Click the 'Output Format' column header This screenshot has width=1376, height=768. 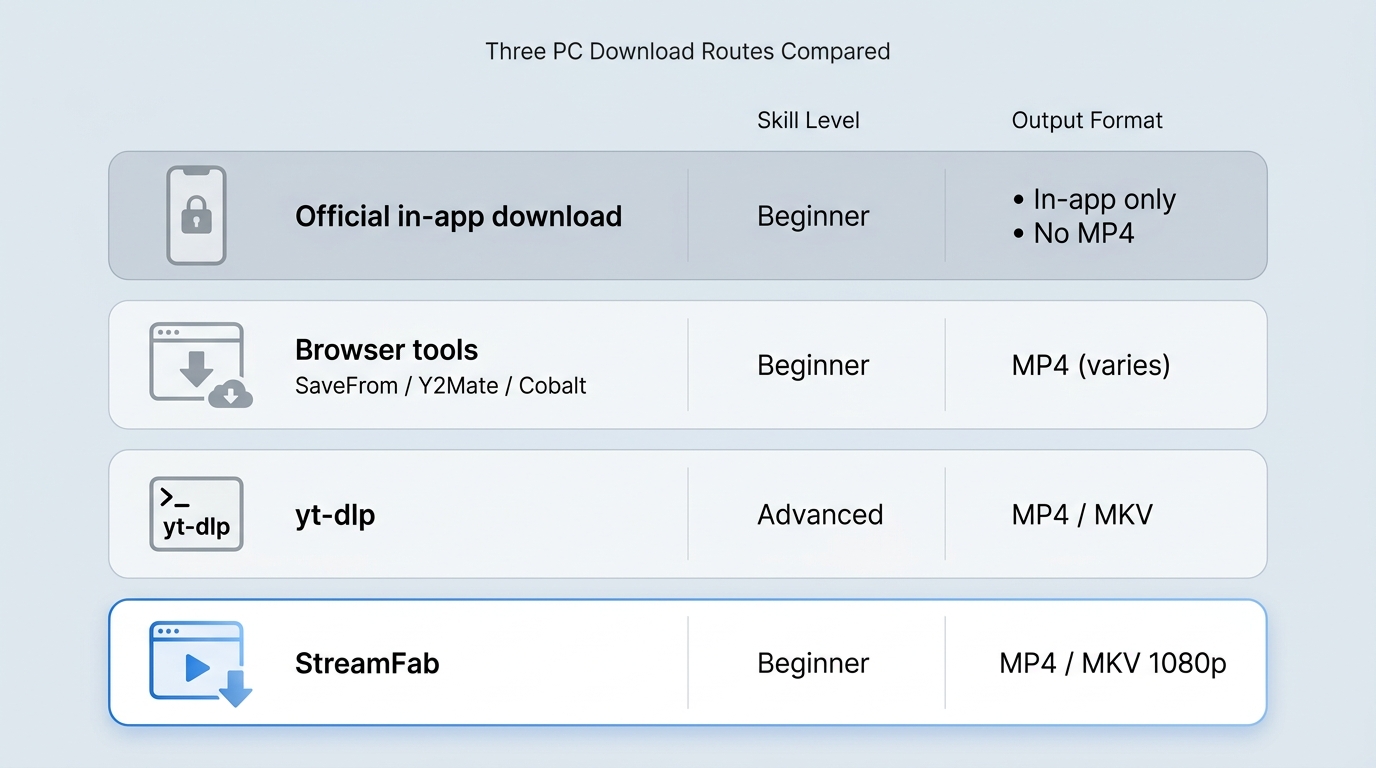pyautogui.click(x=1087, y=121)
